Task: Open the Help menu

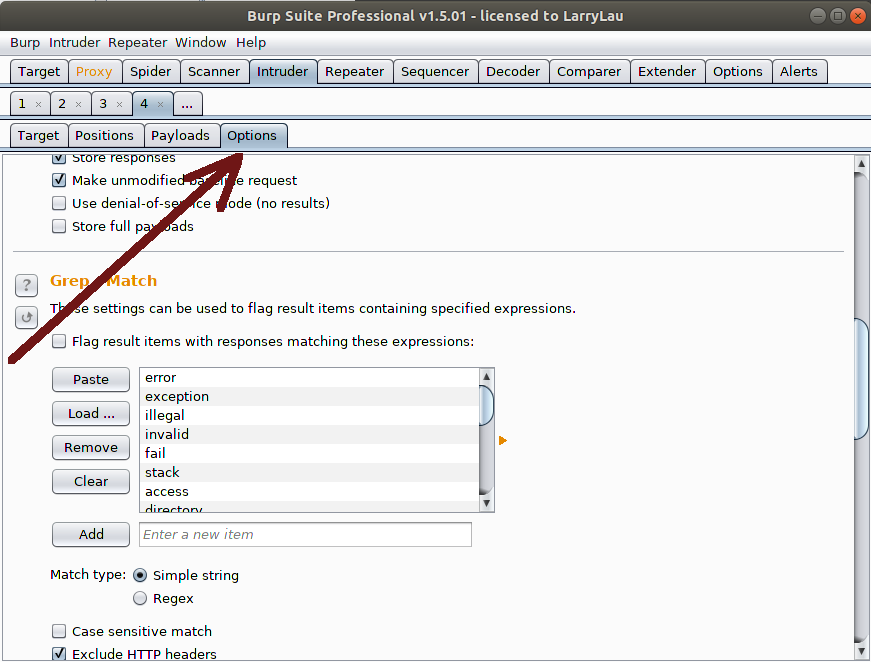Action: tap(251, 43)
